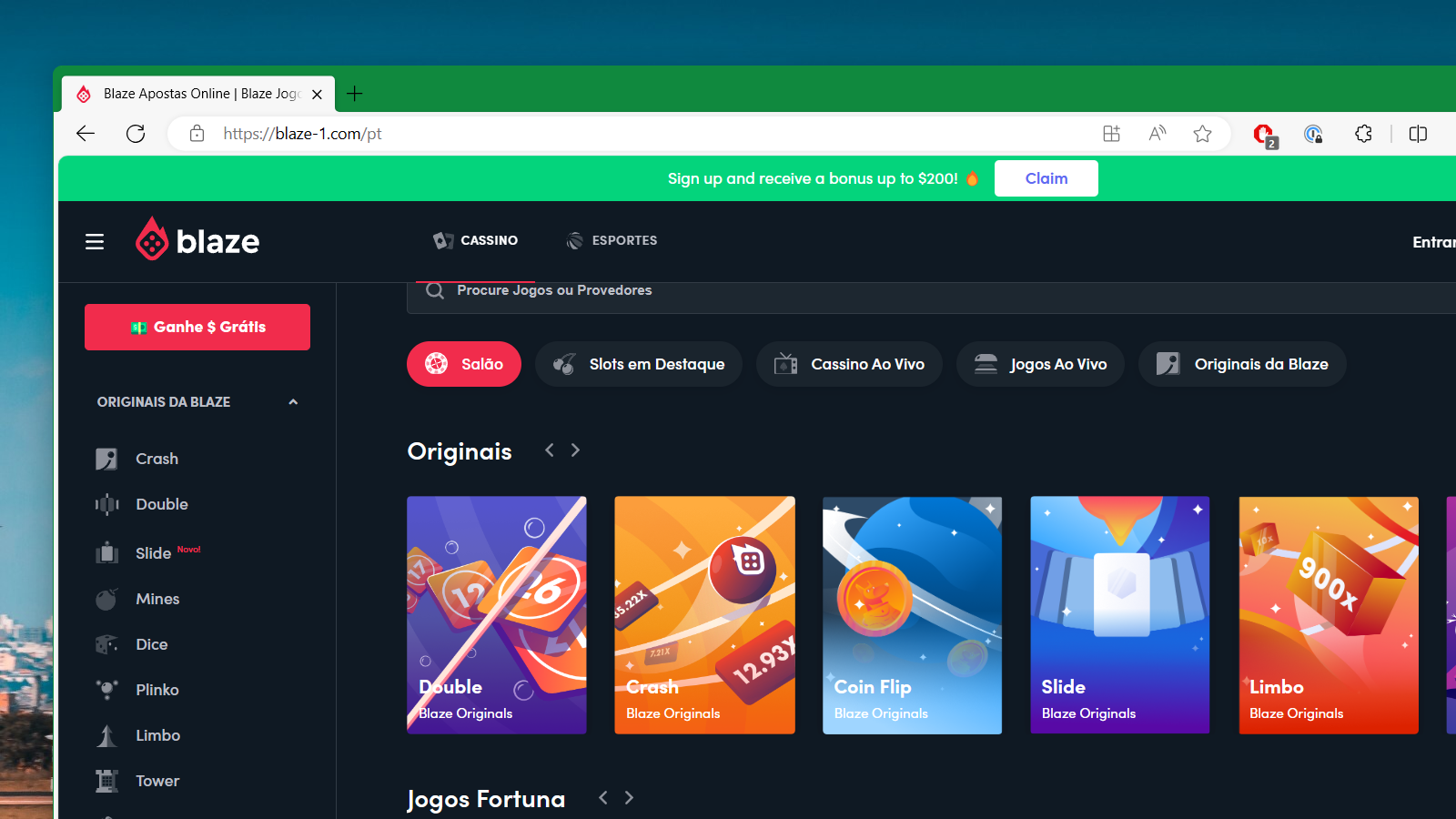Click the Tower castle icon
The image size is (1456, 819).
[x=106, y=781]
